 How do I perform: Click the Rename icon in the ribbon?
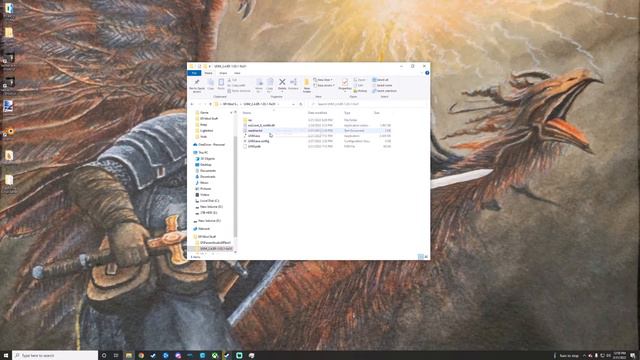click(293, 82)
